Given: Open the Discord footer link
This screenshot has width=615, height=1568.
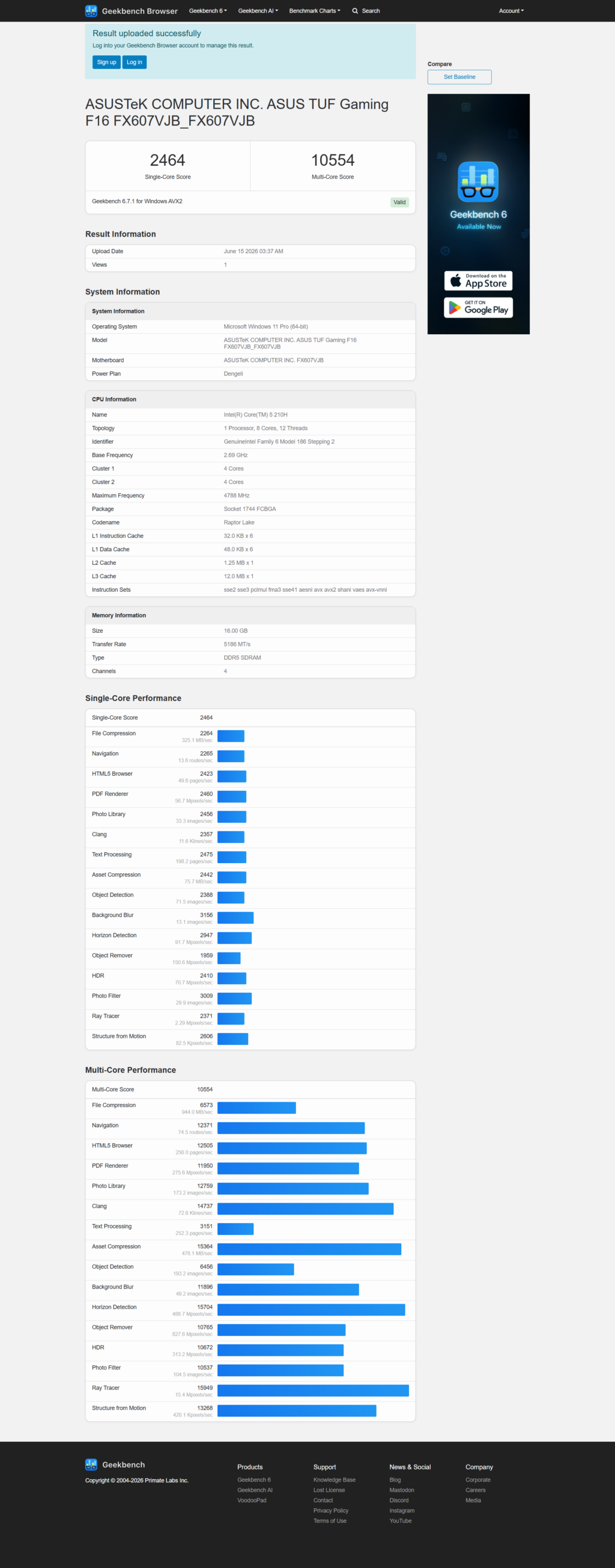Looking at the screenshot, I should [399, 1501].
